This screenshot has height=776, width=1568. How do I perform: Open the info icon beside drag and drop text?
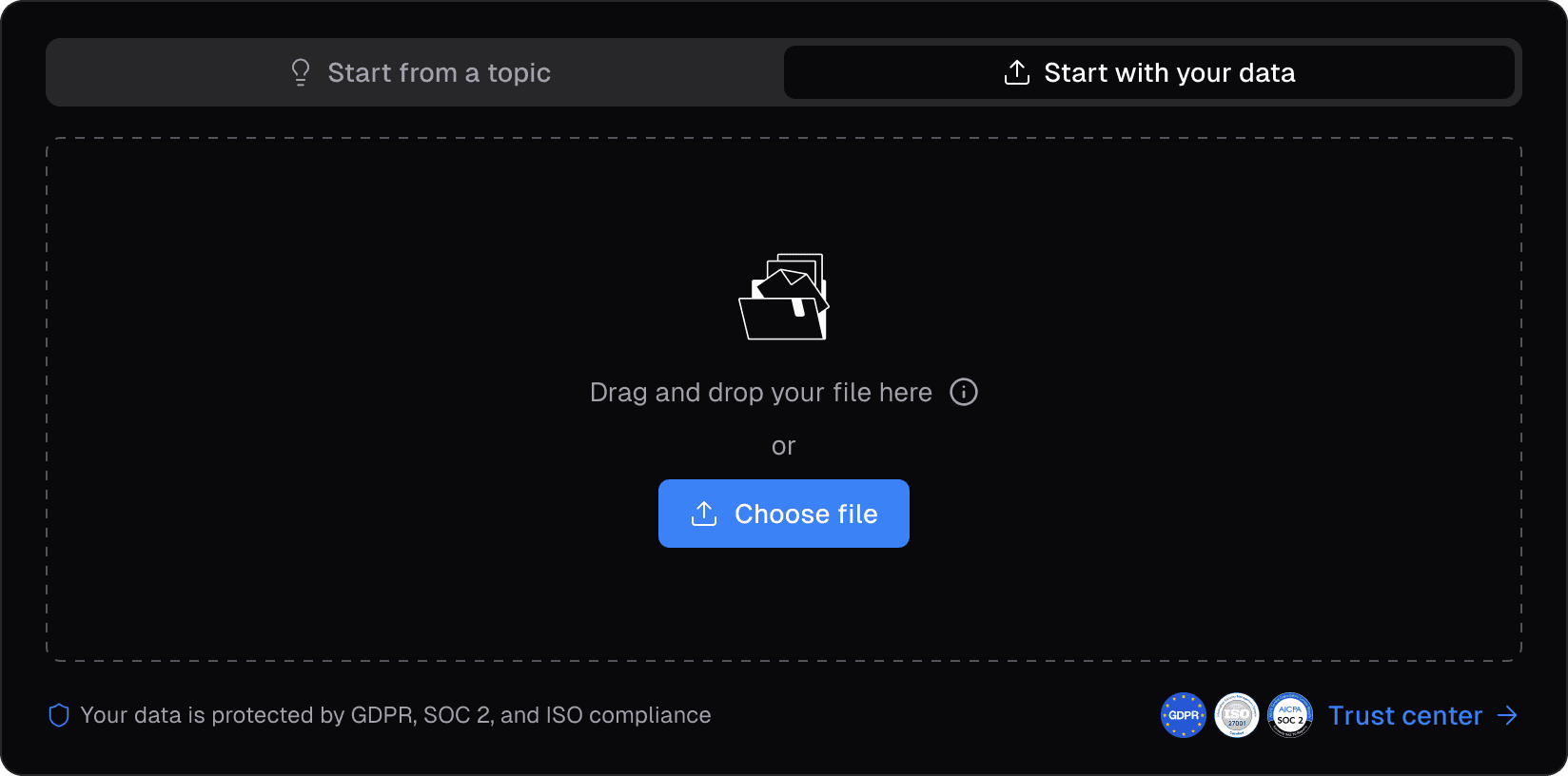964,392
